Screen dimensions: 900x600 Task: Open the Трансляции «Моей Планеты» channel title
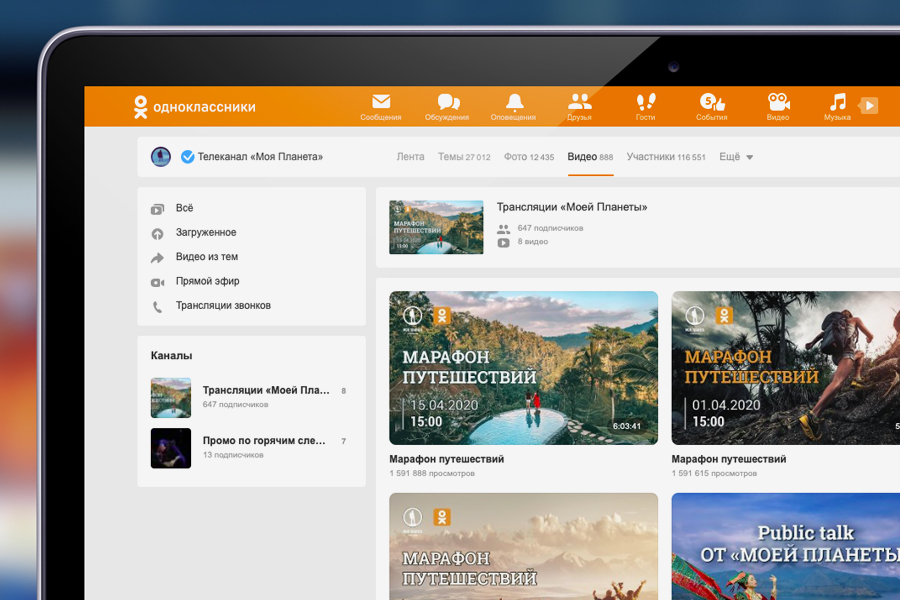pyautogui.click(x=572, y=207)
